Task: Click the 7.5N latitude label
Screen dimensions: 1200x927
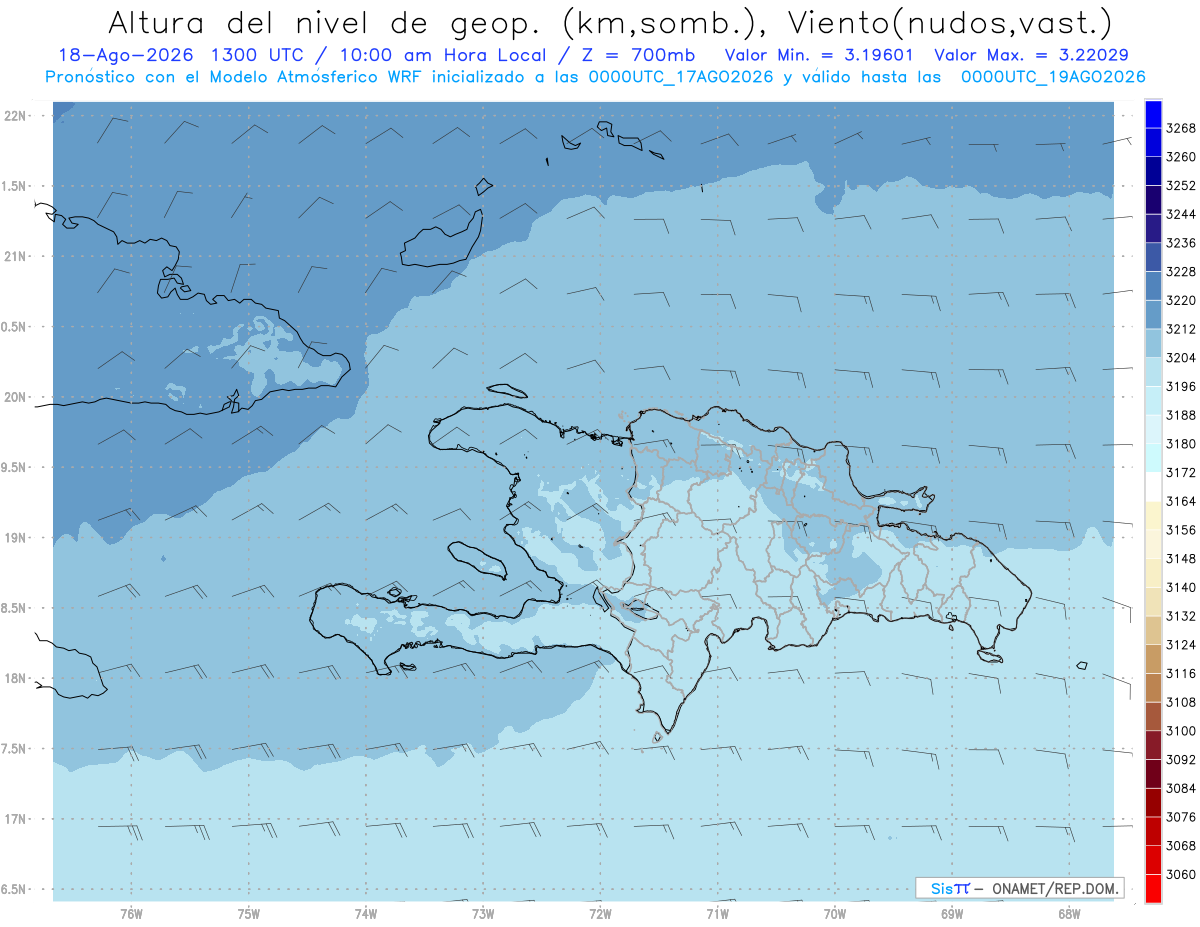Action: tap(15, 749)
